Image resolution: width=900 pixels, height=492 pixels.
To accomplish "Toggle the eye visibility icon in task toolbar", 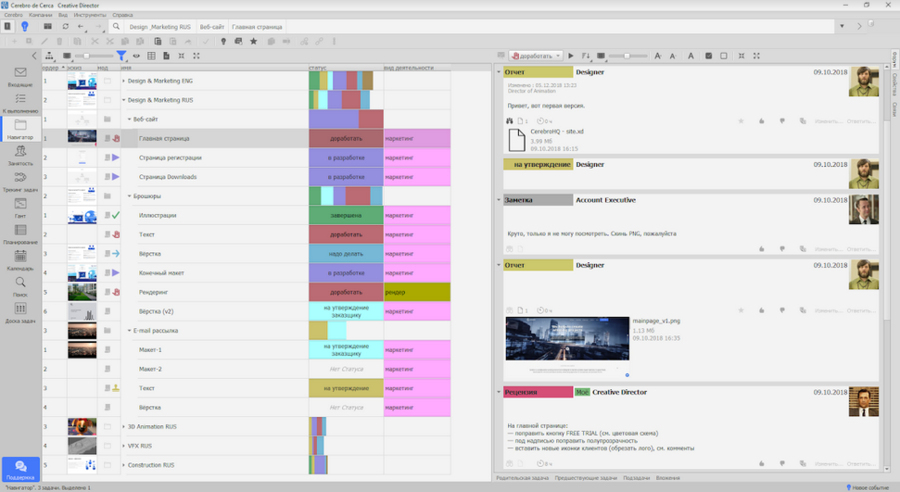I will [136, 56].
